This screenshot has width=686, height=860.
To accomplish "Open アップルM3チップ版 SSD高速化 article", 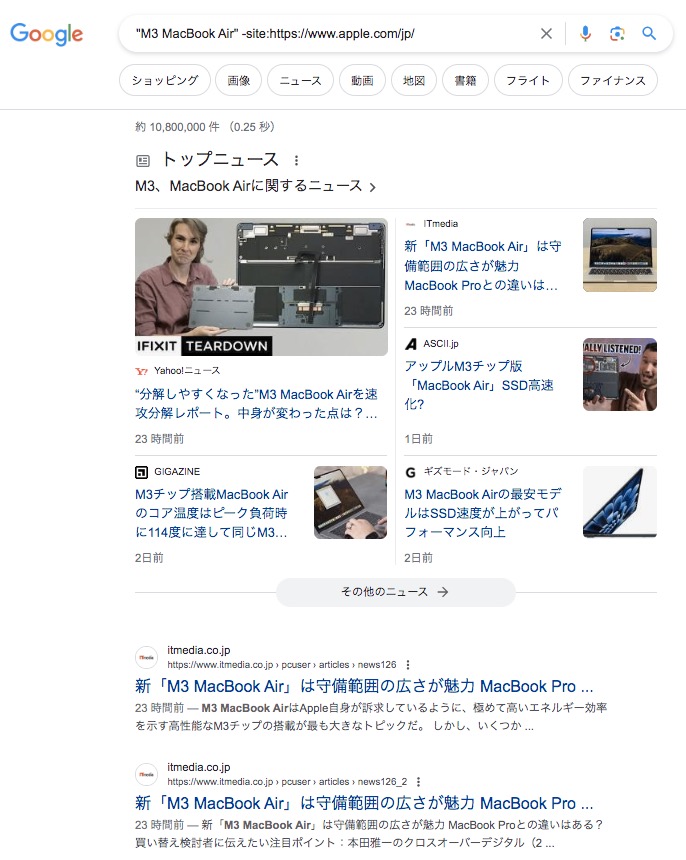I will pos(479,385).
